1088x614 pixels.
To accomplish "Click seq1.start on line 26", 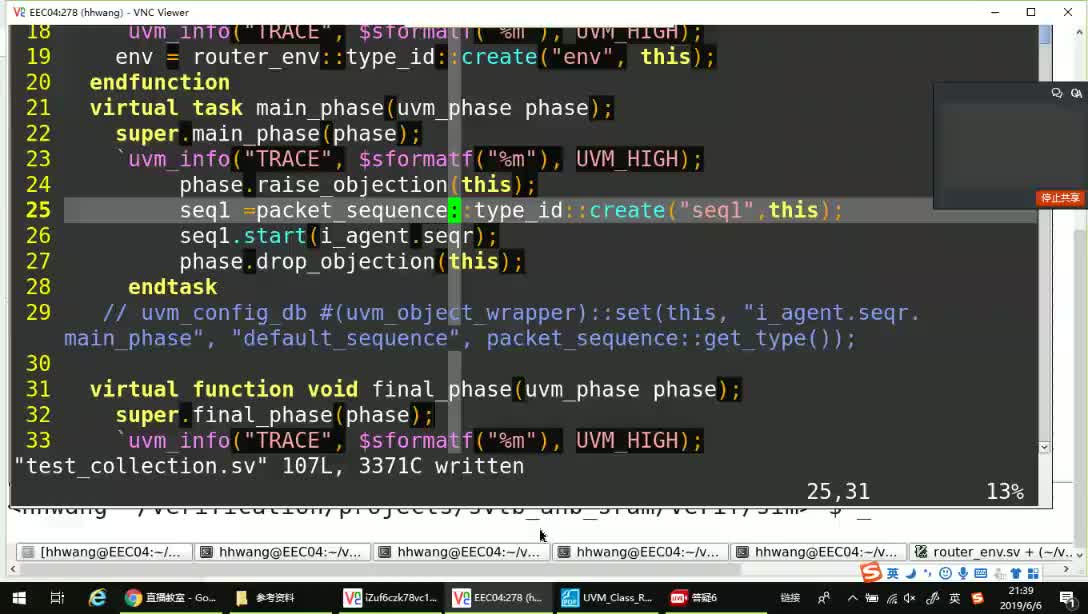I will click(x=243, y=236).
